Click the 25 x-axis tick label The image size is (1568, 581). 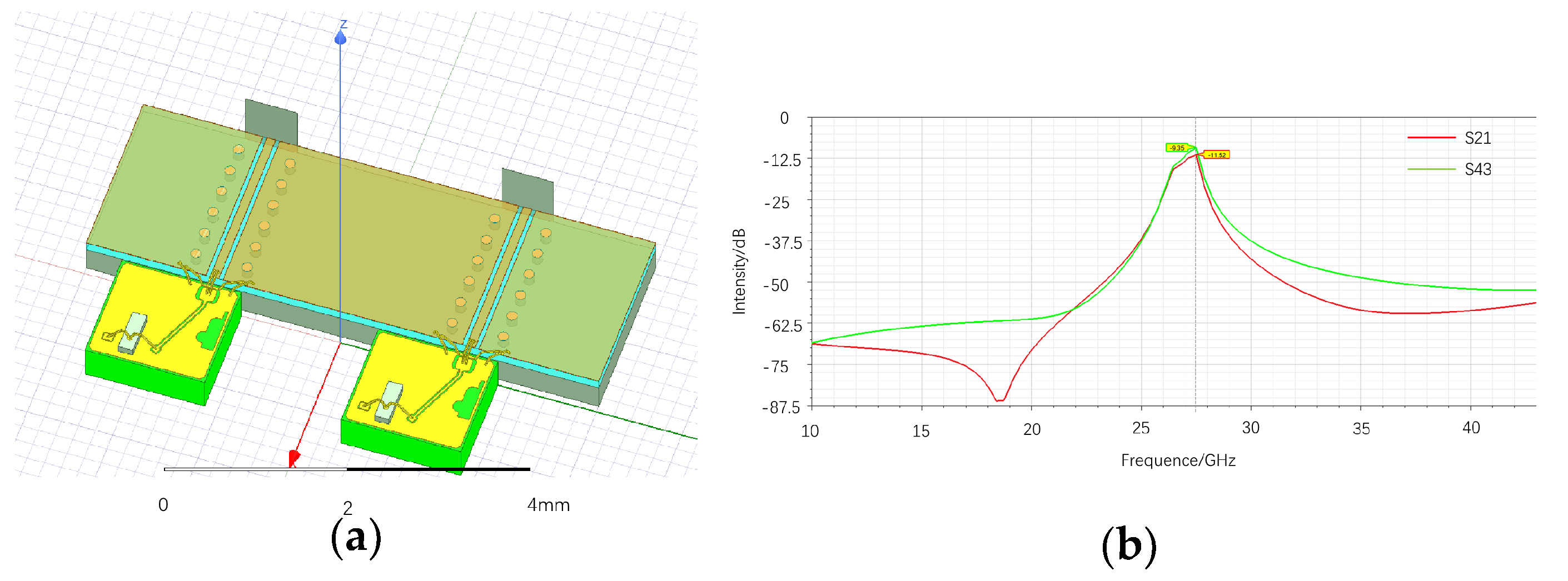click(x=1141, y=428)
